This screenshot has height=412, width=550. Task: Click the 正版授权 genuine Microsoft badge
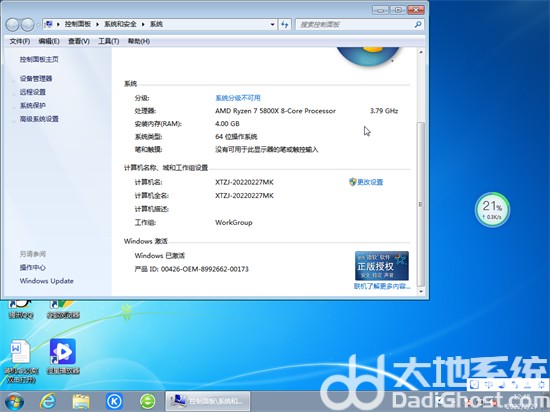(382, 265)
